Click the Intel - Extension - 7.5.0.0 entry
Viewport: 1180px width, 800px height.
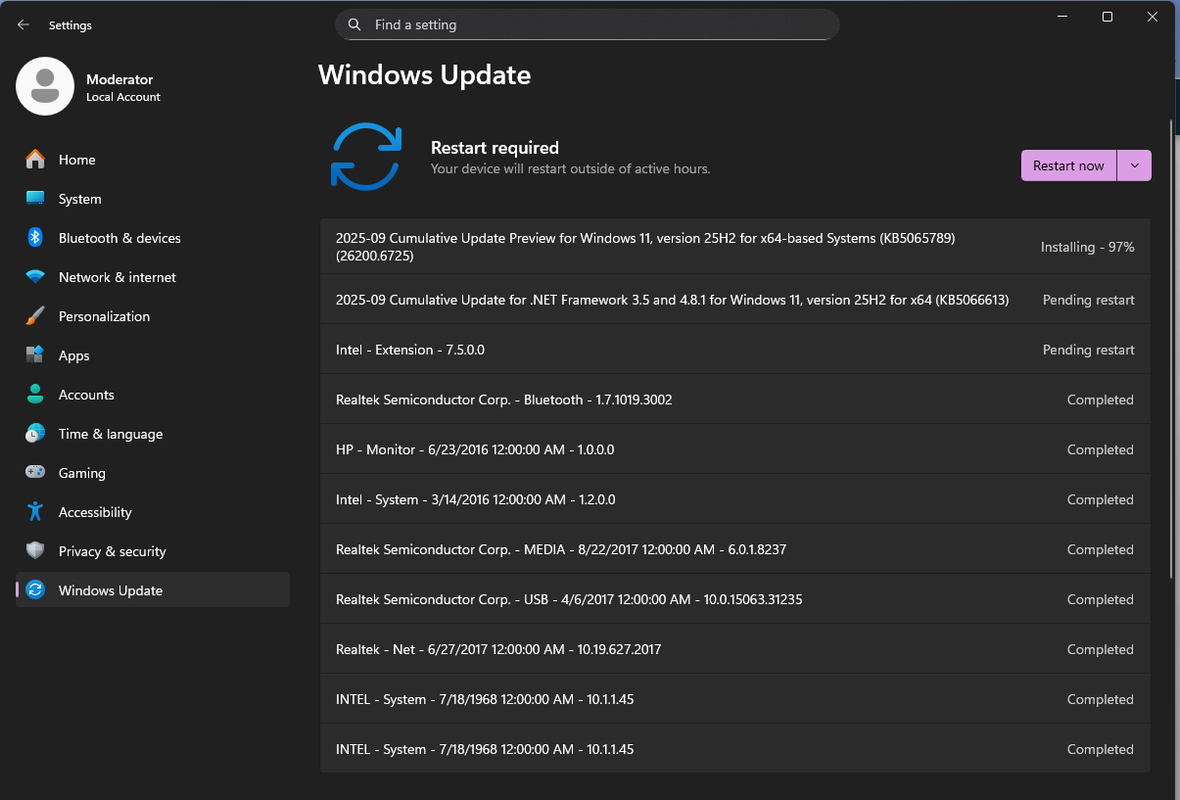pyautogui.click(x=735, y=349)
